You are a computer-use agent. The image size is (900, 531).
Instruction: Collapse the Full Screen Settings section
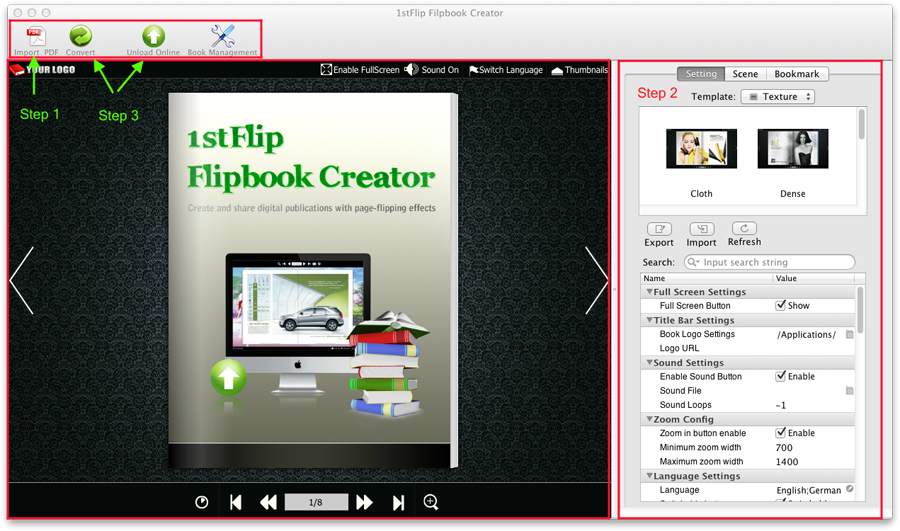click(x=649, y=292)
